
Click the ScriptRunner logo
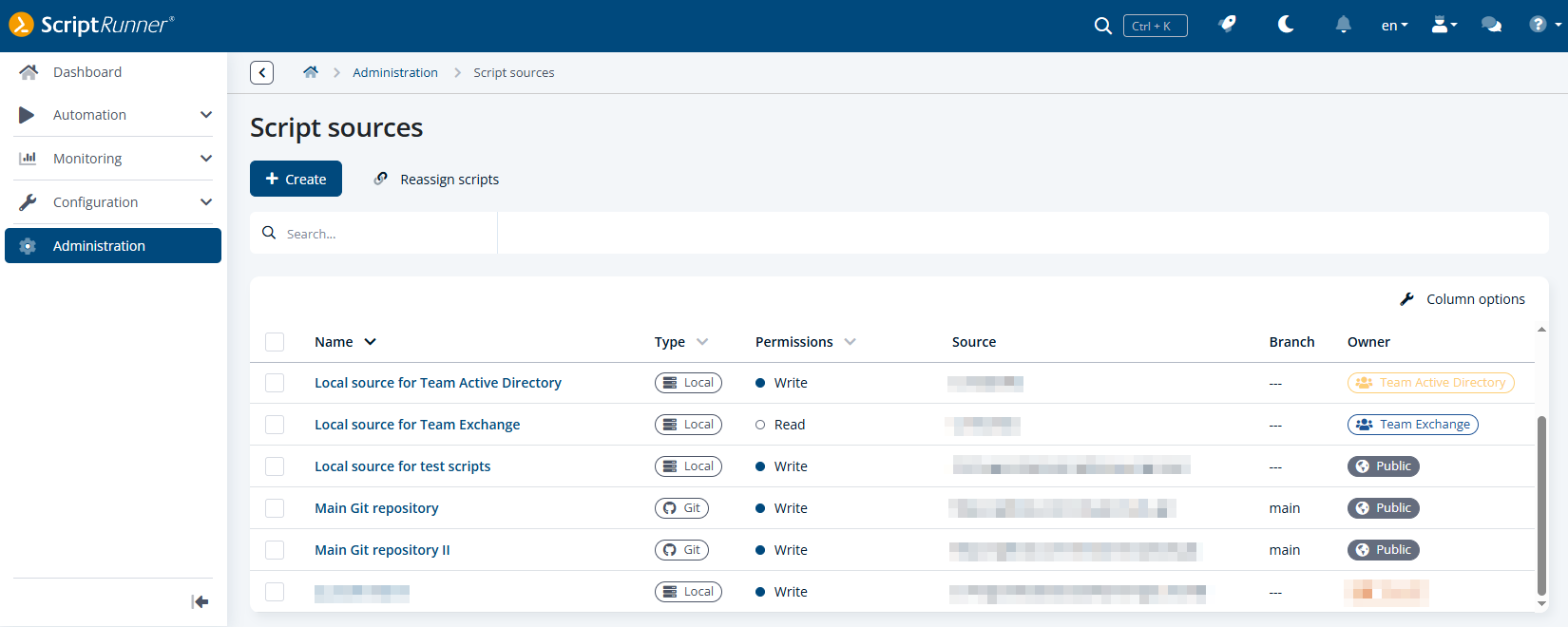click(x=91, y=25)
